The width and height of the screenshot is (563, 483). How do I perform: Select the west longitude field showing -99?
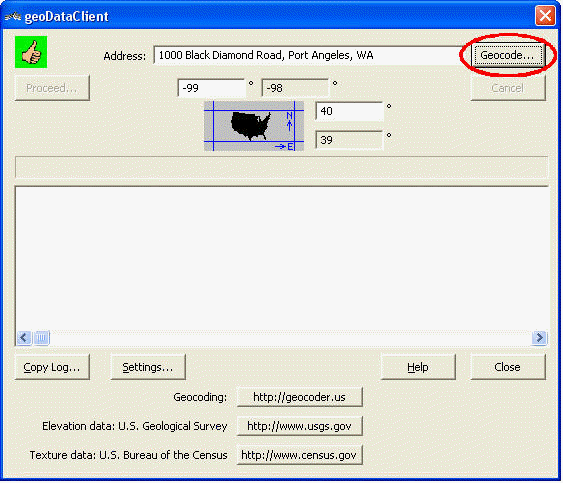click(212, 88)
